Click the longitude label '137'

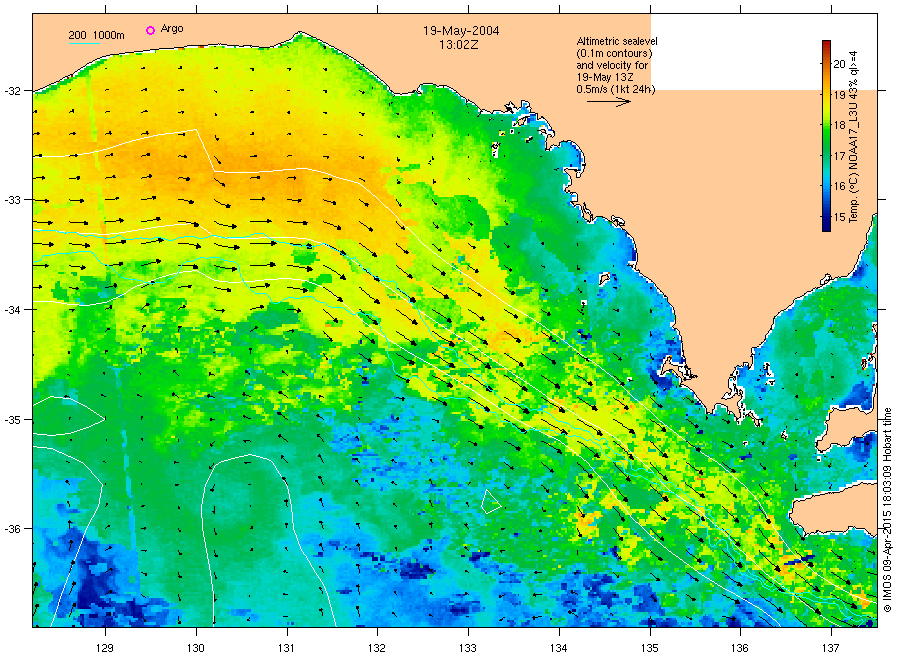click(831, 649)
